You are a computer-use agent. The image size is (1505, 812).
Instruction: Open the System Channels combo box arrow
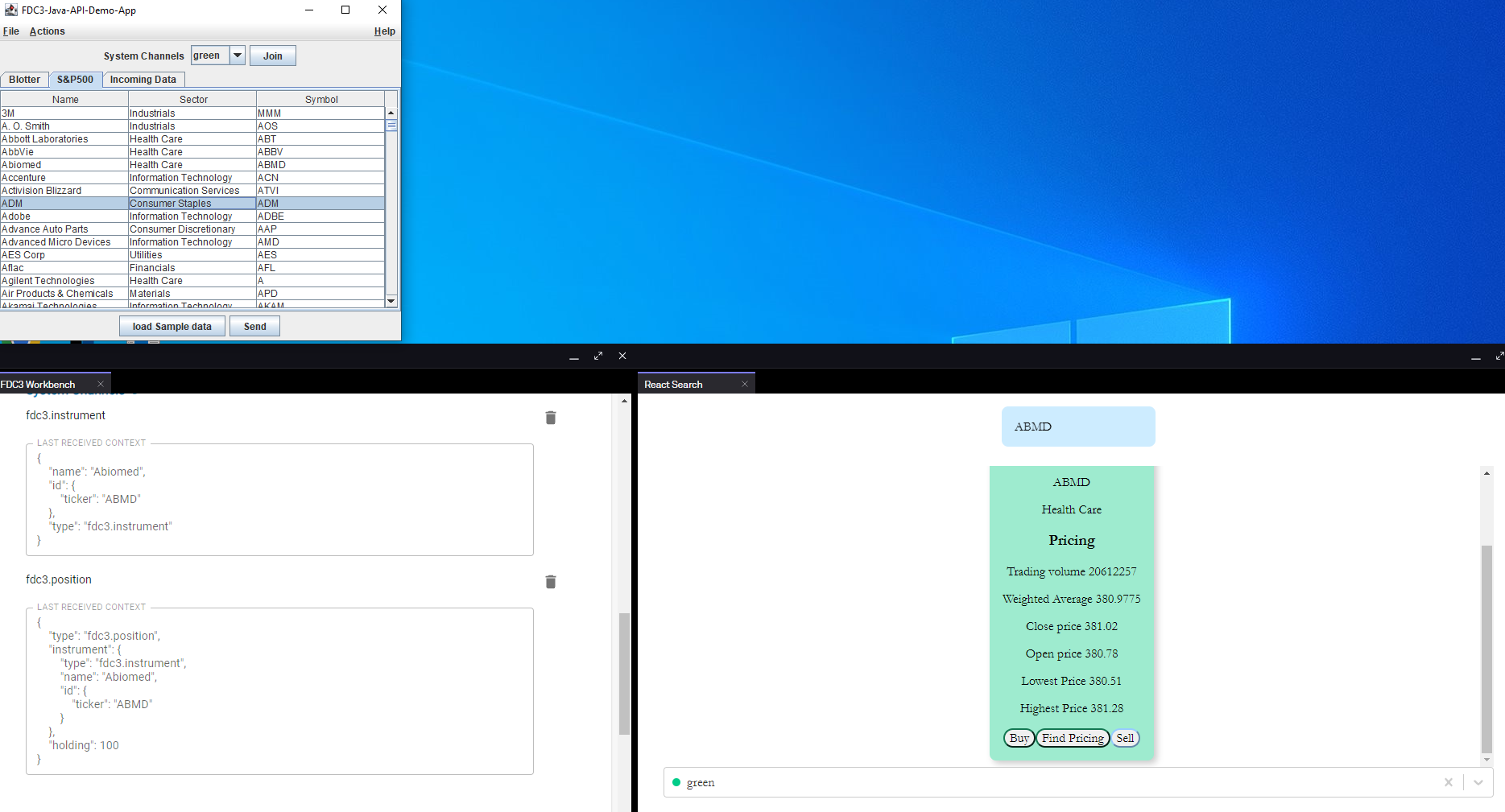(238, 56)
